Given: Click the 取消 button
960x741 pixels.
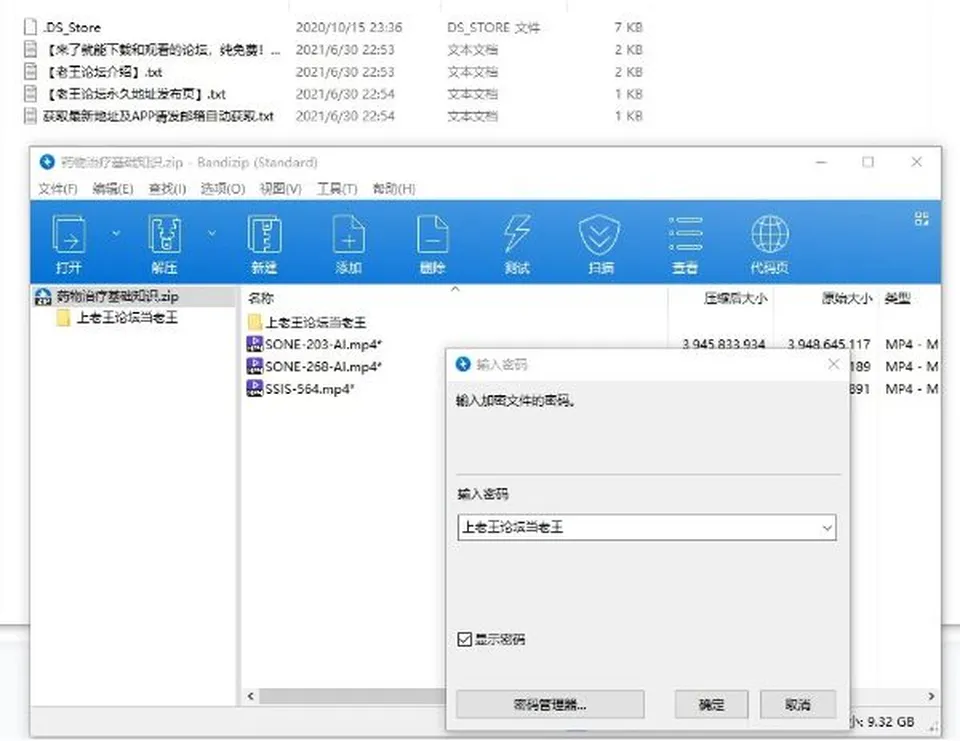Looking at the screenshot, I should point(798,705).
